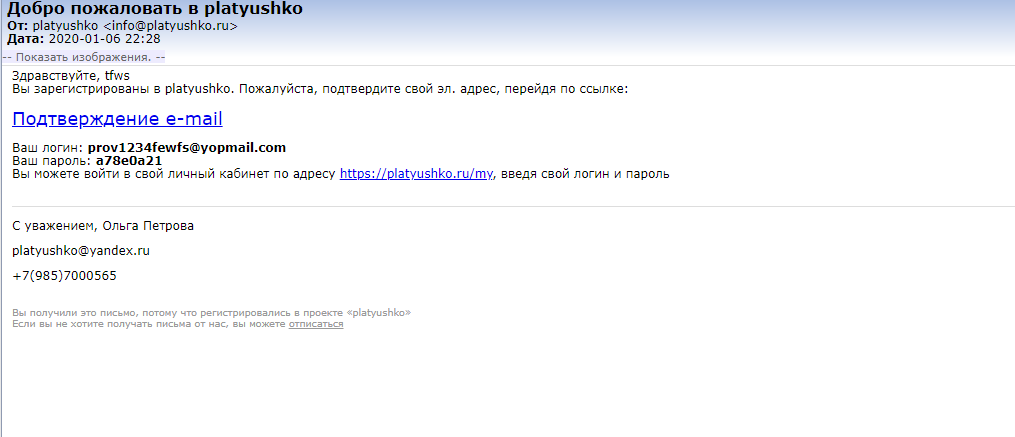Click the greeting Здравствуйте, tfws
Image resolution: width=1015 pixels, height=437 pixels.
coord(71,76)
